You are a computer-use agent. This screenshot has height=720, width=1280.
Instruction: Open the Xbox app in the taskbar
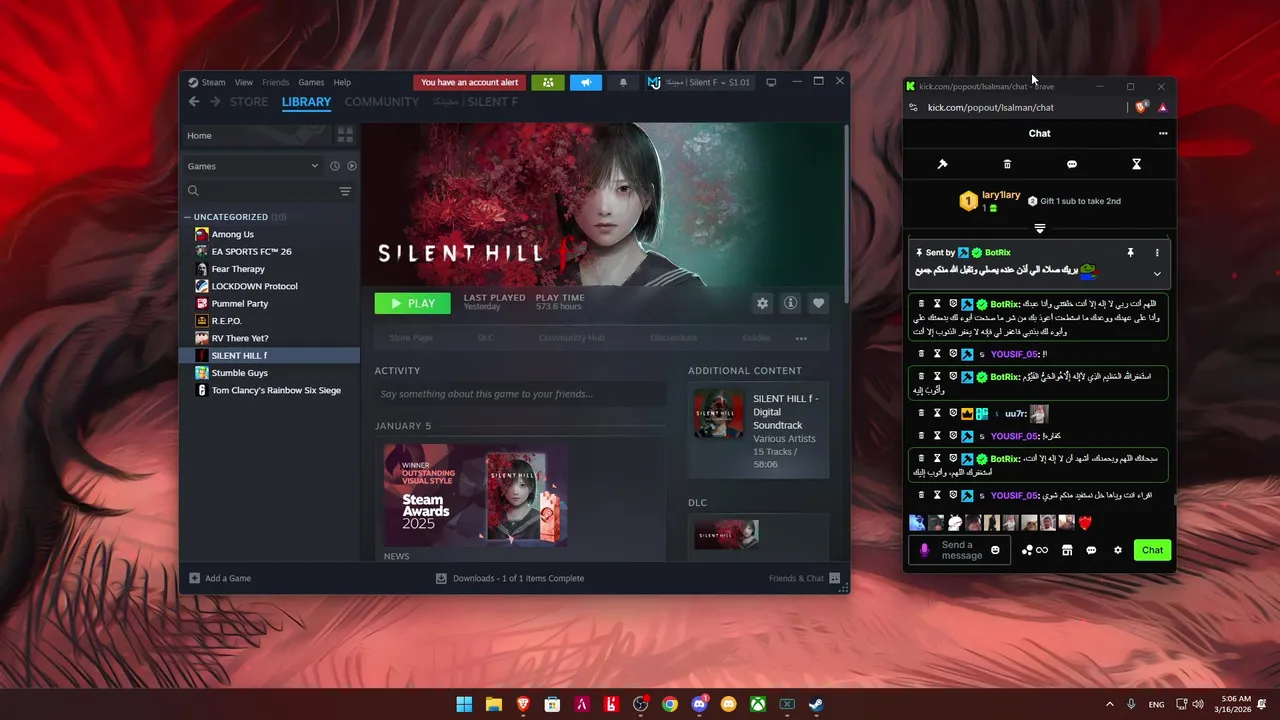(x=757, y=704)
